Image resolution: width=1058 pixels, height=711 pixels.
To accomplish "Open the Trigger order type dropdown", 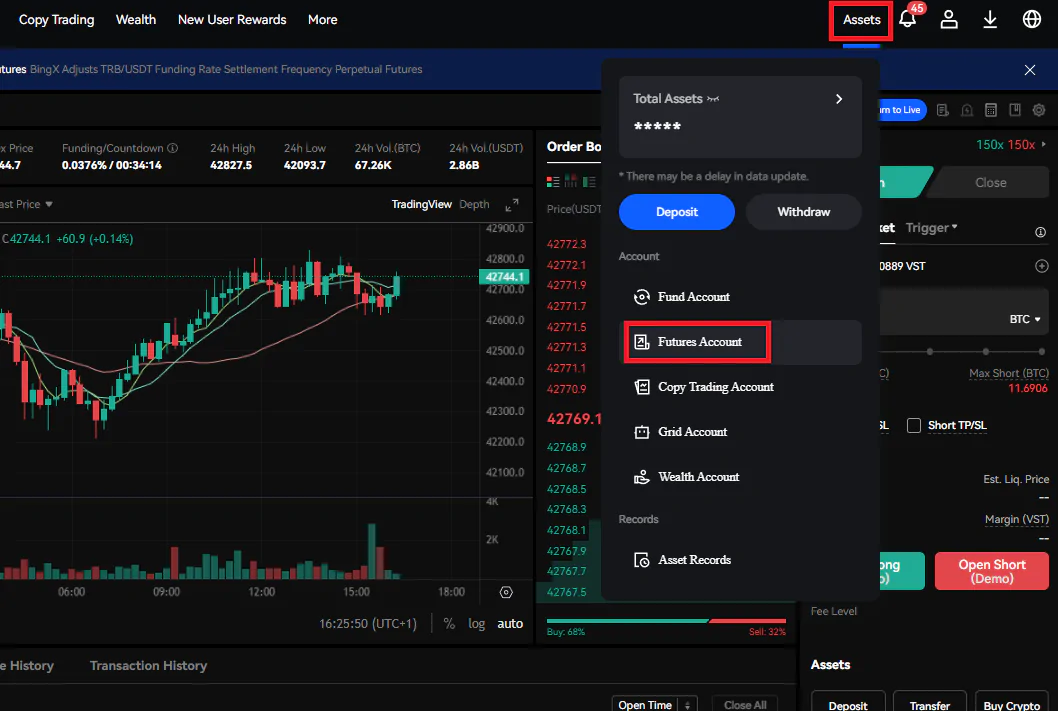I will (x=931, y=228).
